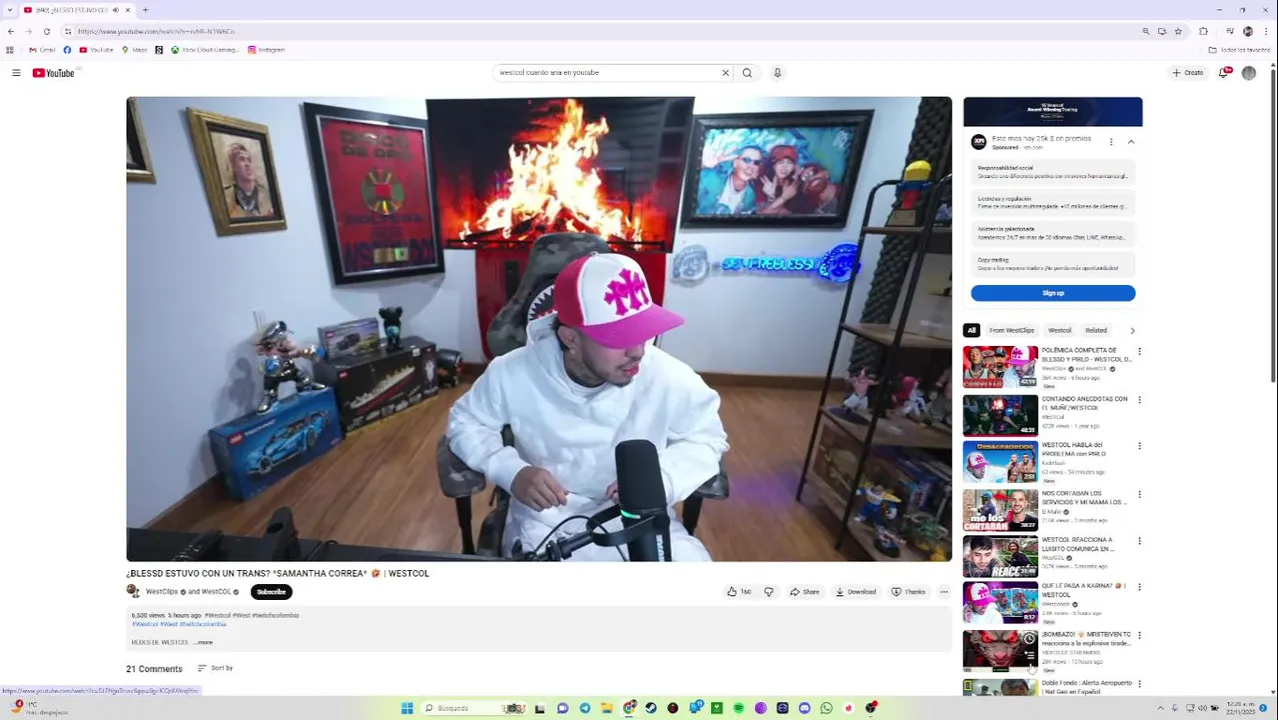Screen dimensions: 1278x720
Task: Open the Gmail bookmark
Action: [42, 50]
